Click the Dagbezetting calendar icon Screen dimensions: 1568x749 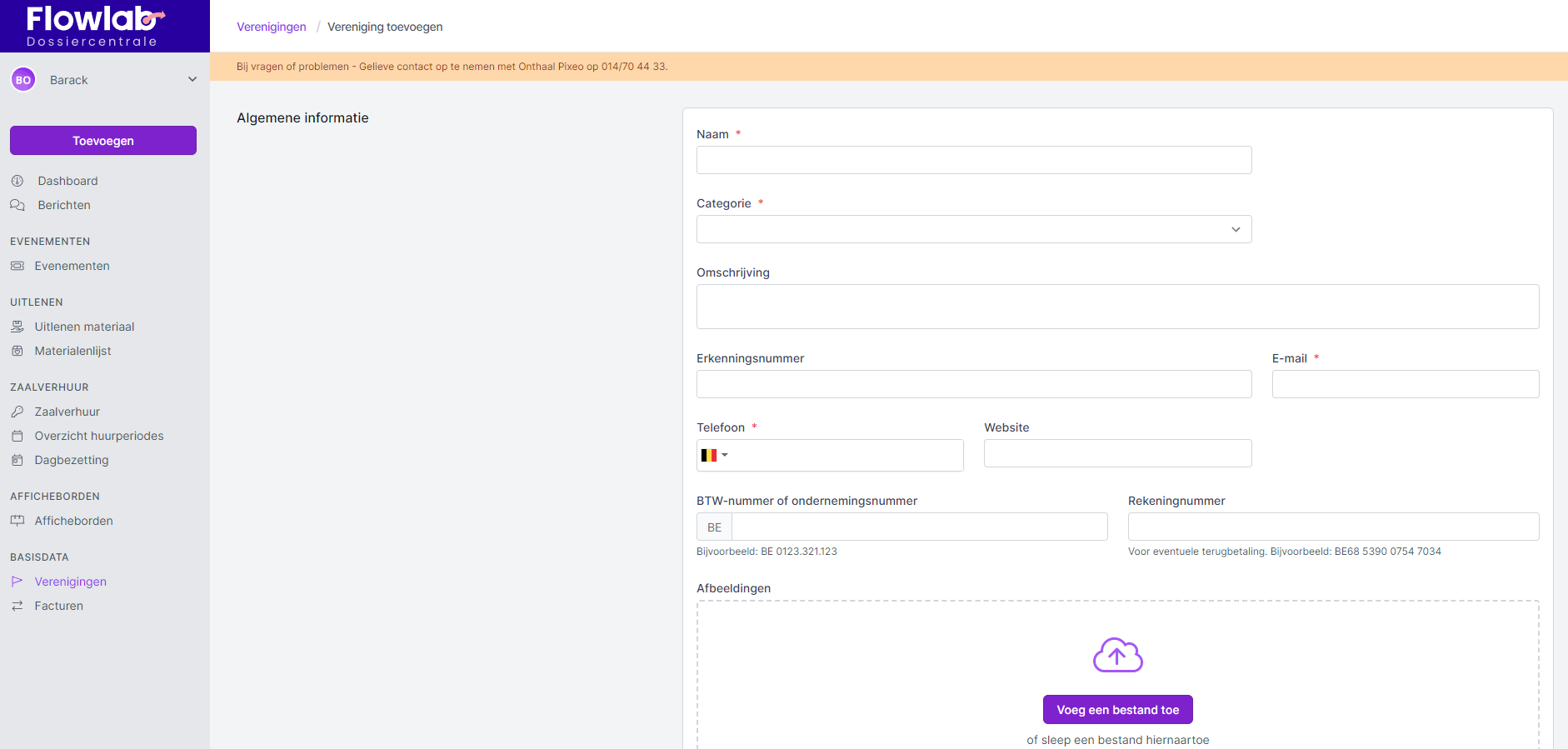(17, 460)
